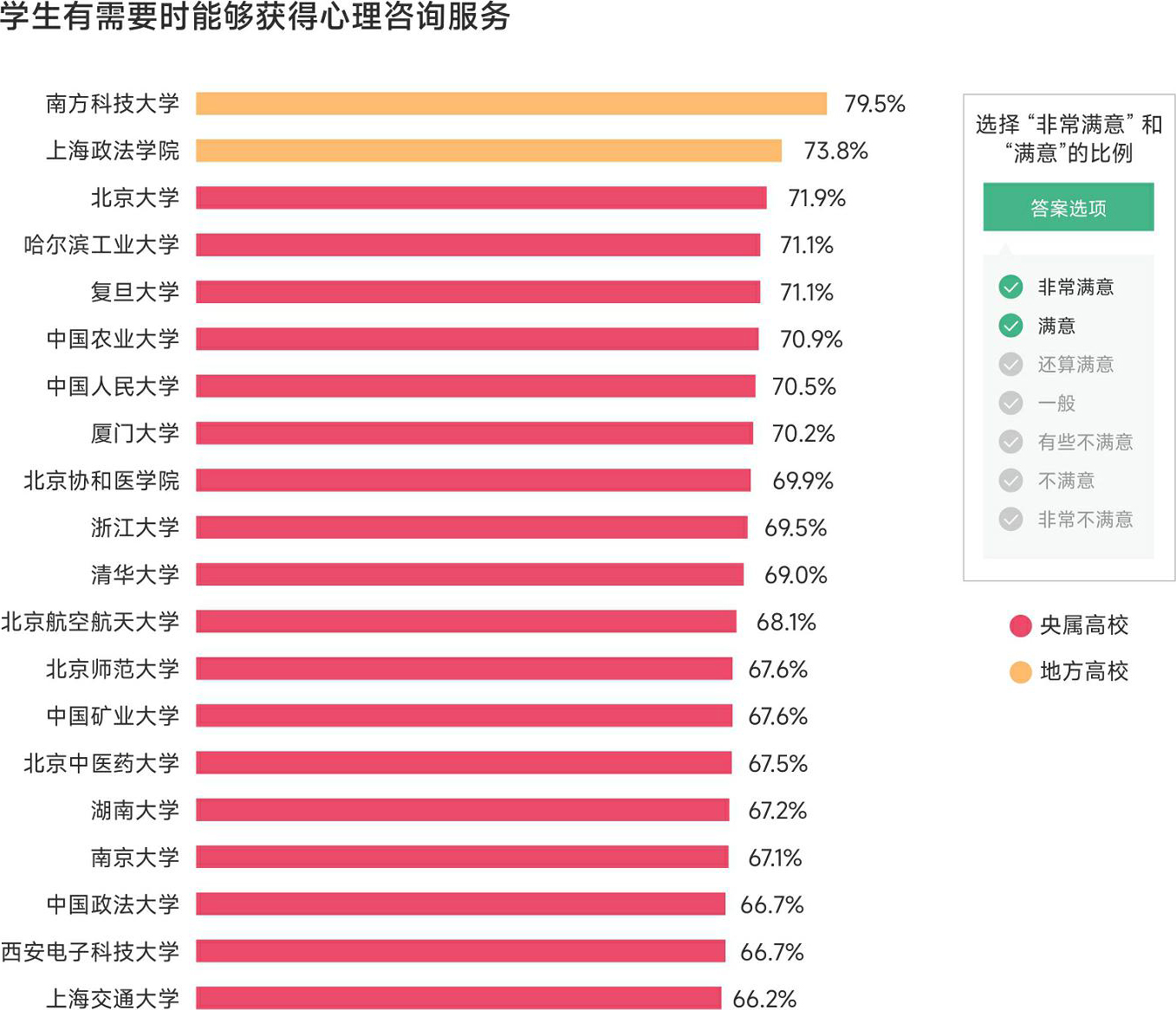
Task: Toggle the 非常满意 checkmark
Action: coord(1010,287)
